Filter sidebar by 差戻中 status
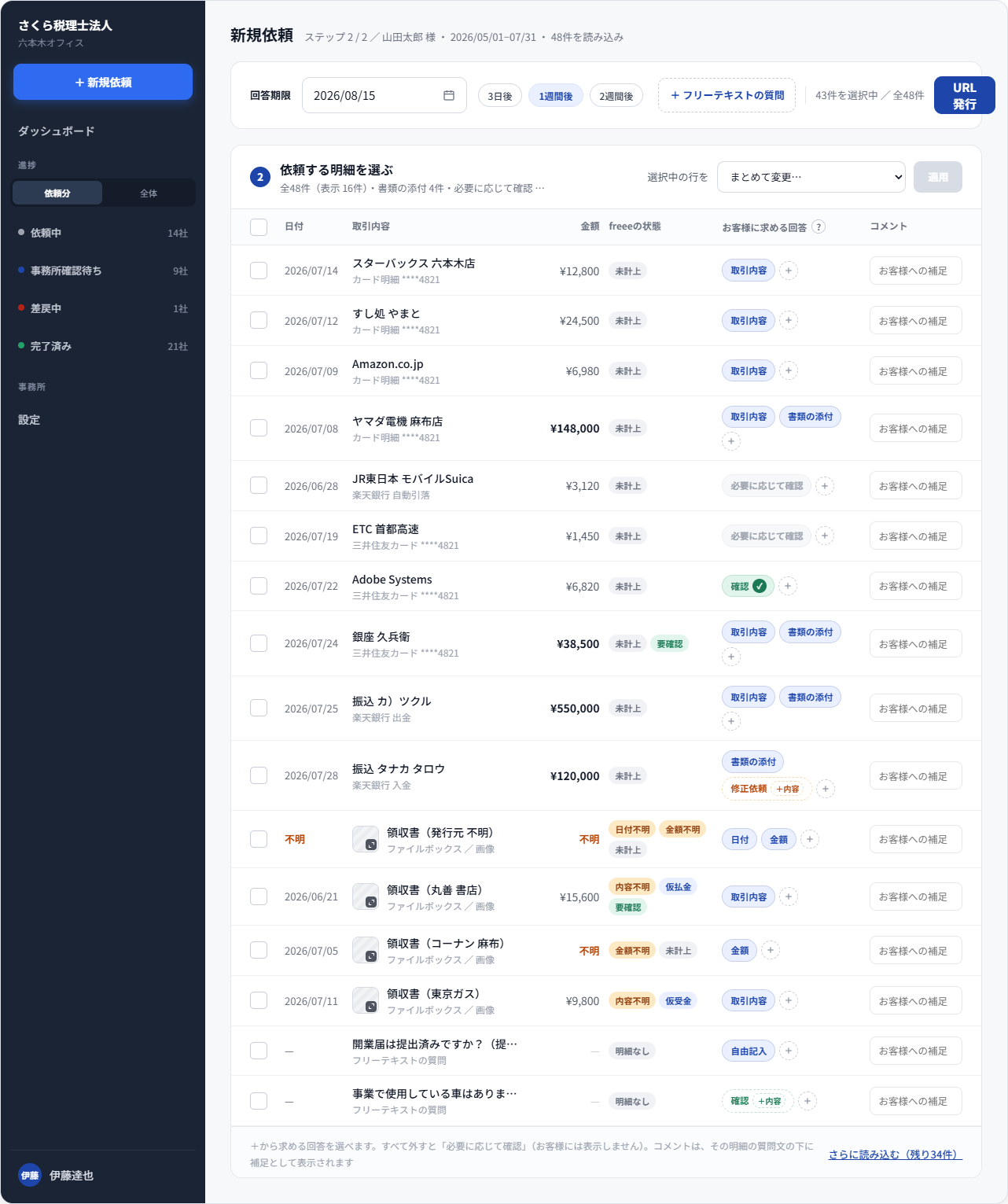 [103, 308]
